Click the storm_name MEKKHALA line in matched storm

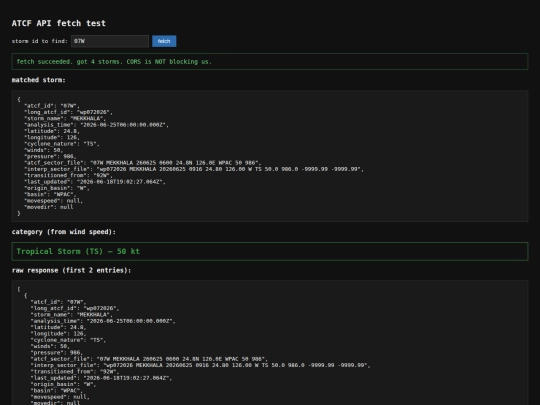pos(65,118)
